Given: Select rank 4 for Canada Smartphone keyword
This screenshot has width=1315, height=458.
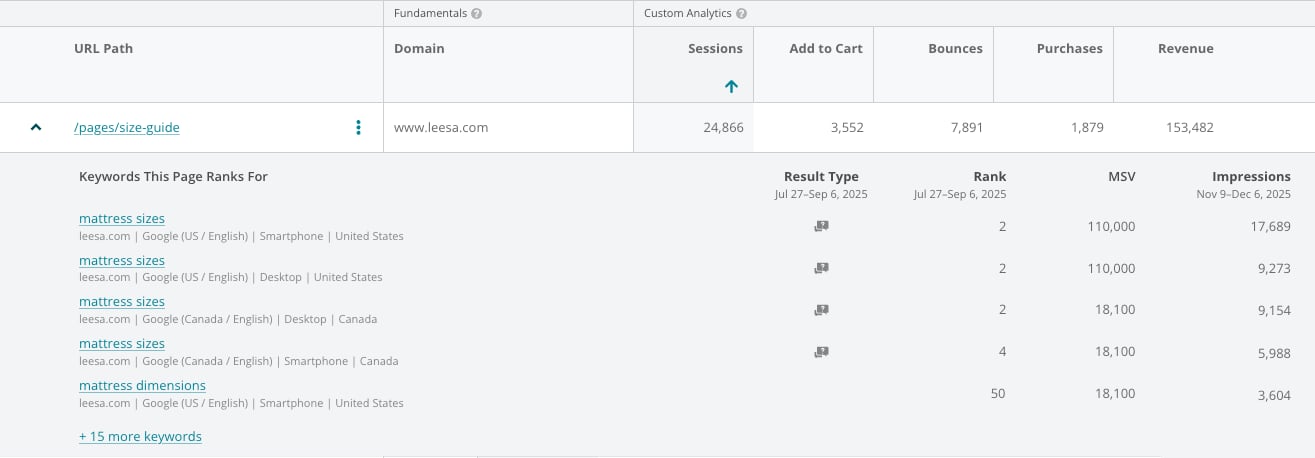Looking at the screenshot, I should coord(1002,352).
